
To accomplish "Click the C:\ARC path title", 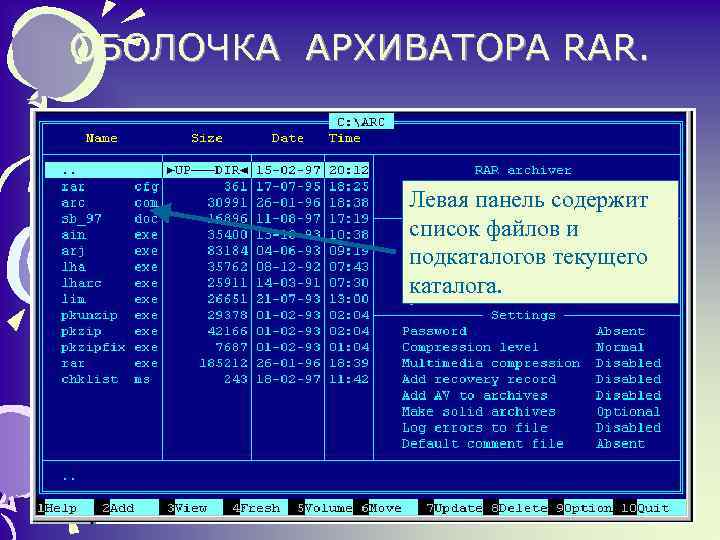I will point(361,122).
